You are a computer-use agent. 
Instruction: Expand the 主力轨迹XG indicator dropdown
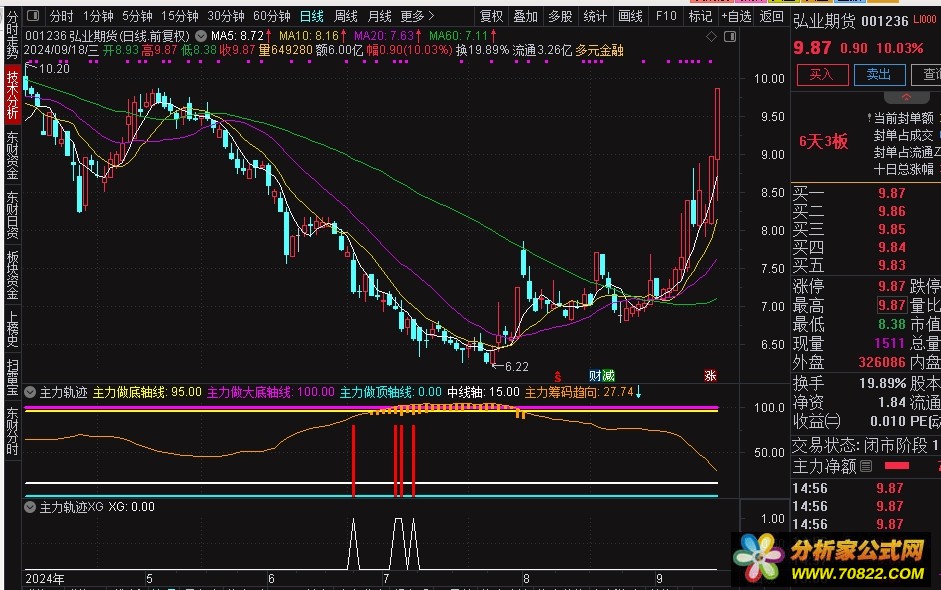(x=30, y=507)
